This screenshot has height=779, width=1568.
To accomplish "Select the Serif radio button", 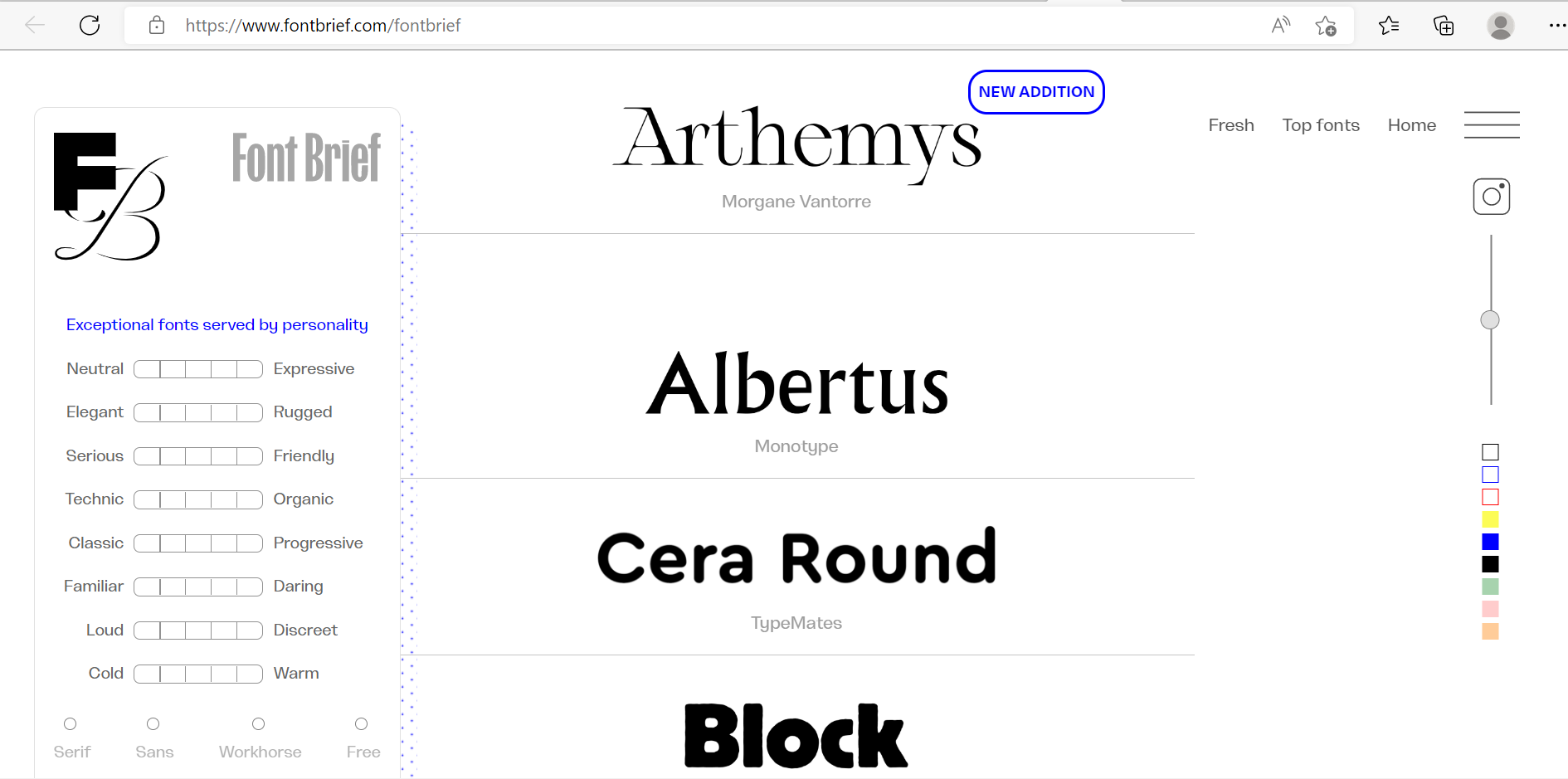I will [71, 724].
